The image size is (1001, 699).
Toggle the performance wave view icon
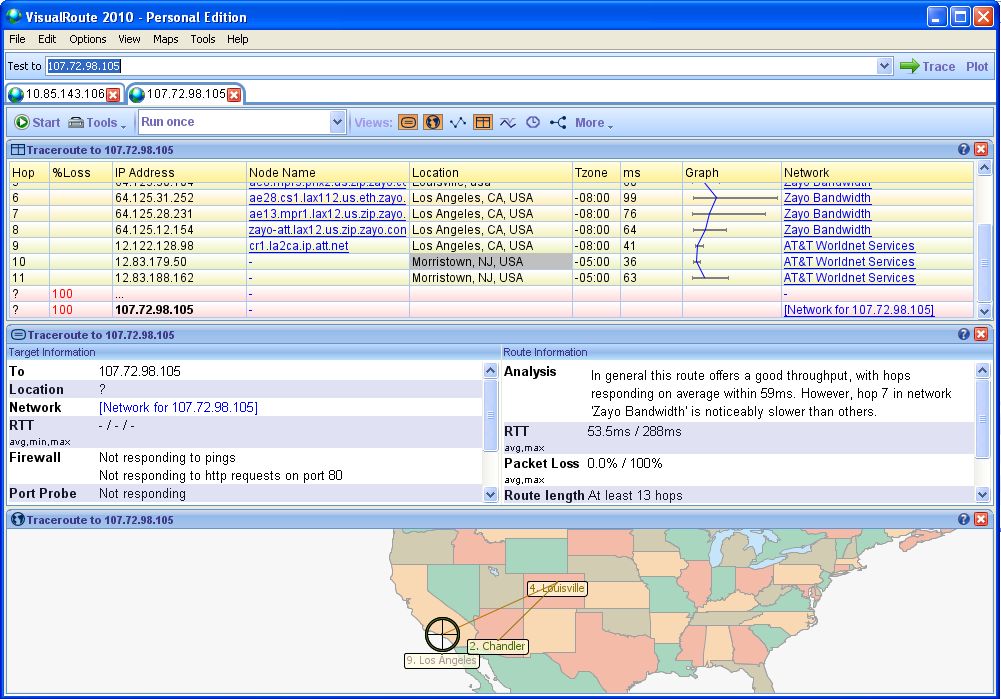[508, 122]
